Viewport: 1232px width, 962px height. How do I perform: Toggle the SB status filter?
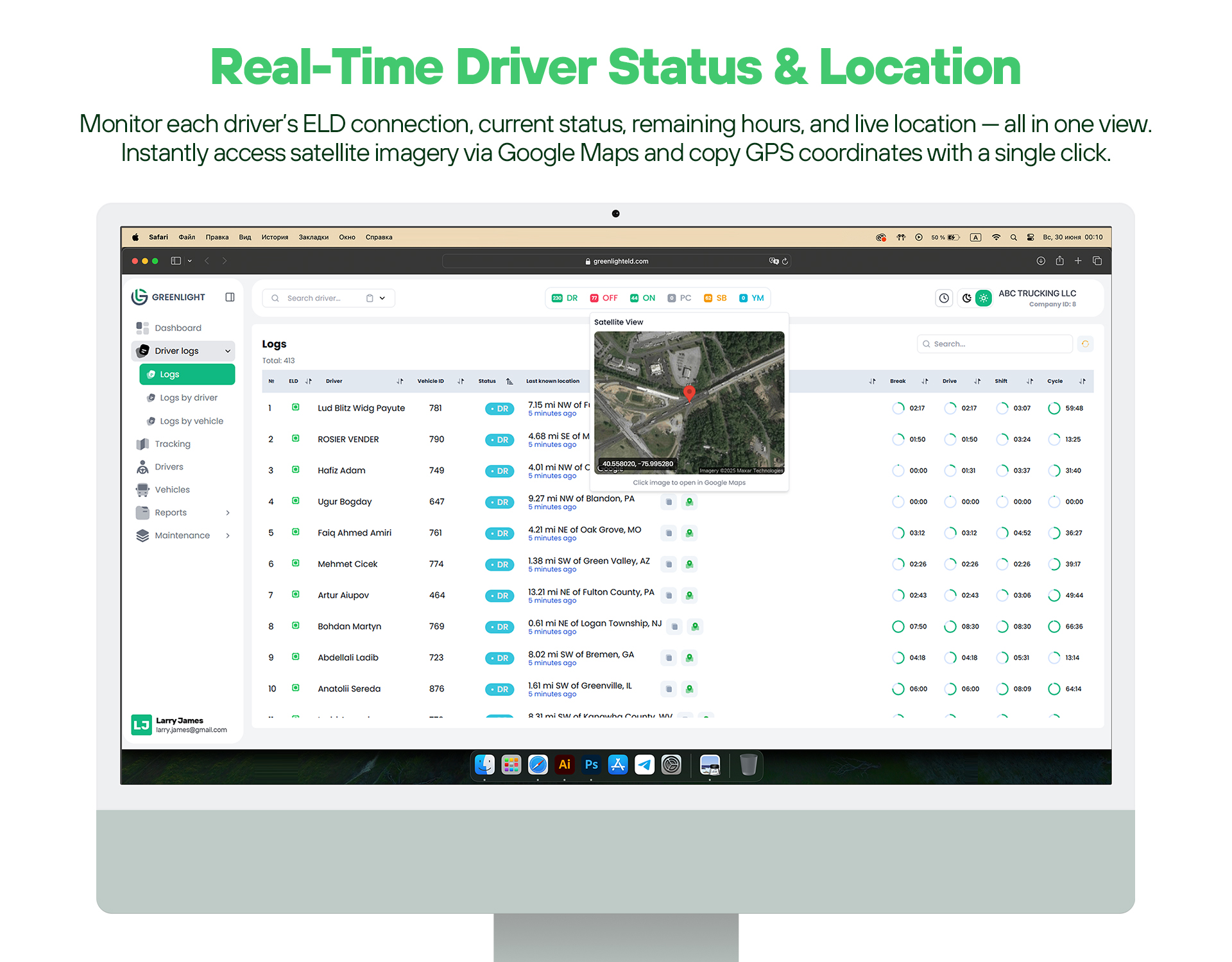coord(715,298)
